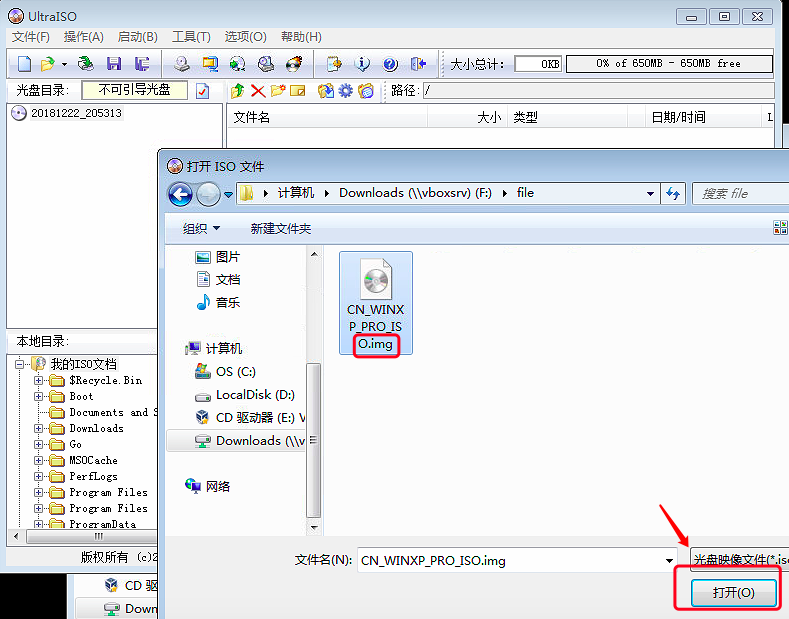Click the blue Info bubble icon

362,64
